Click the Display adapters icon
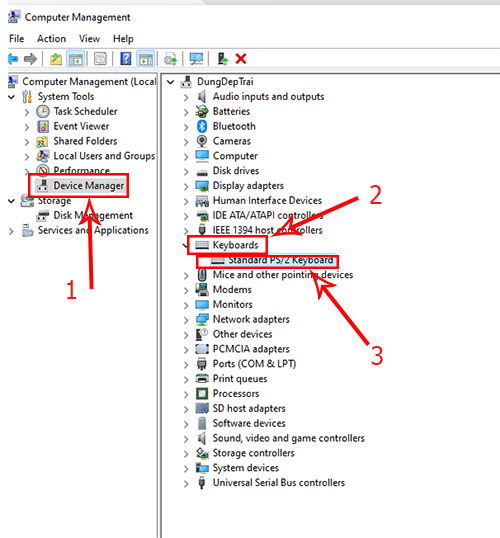Image resolution: width=500 pixels, height=538 pixels. point(202,186)
